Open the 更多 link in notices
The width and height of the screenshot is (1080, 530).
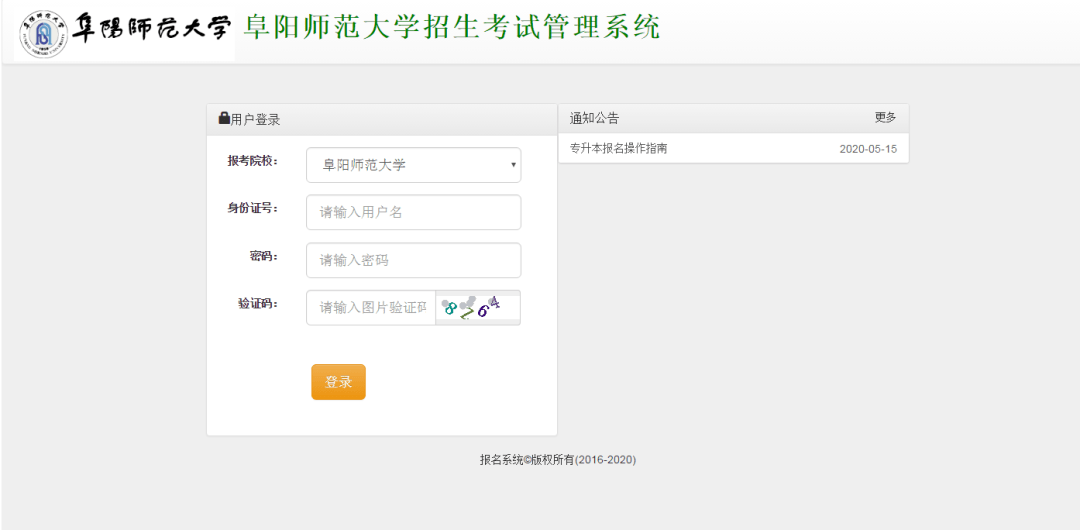coord(886,118)
